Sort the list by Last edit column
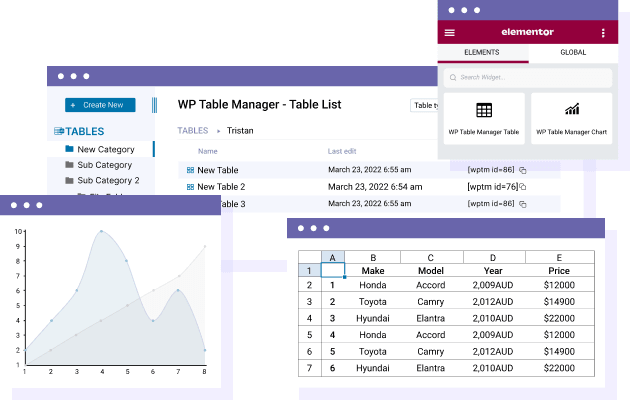 point(341,151)
